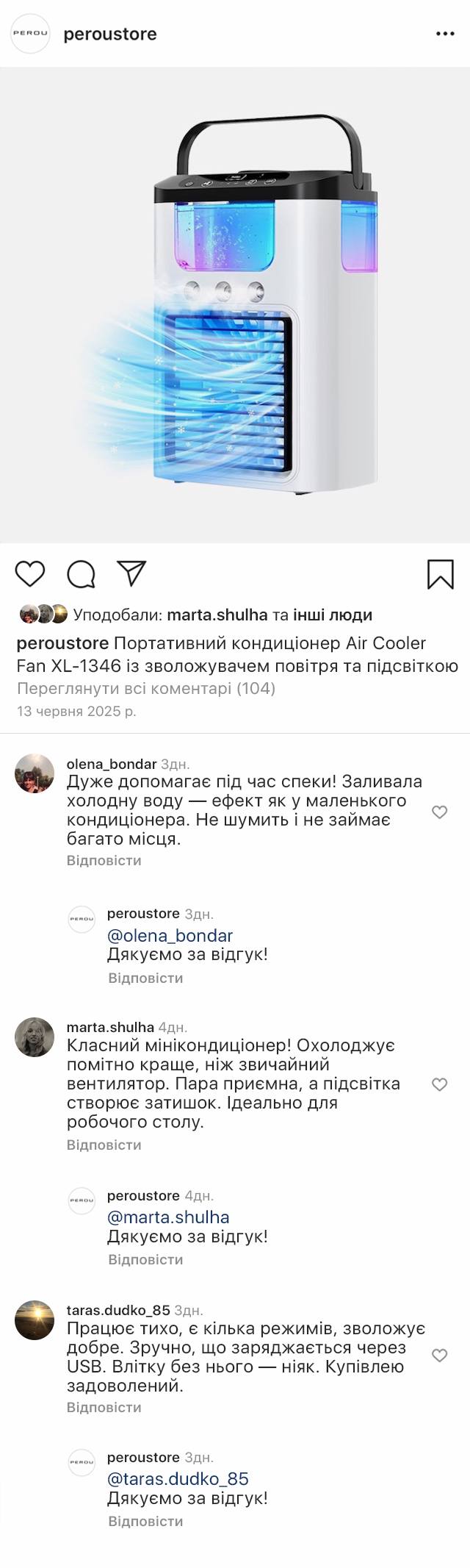The width and height of the screenshot is (470, 1568).
Task: Open the three-dot more options menu
Action: click(445, 34)
